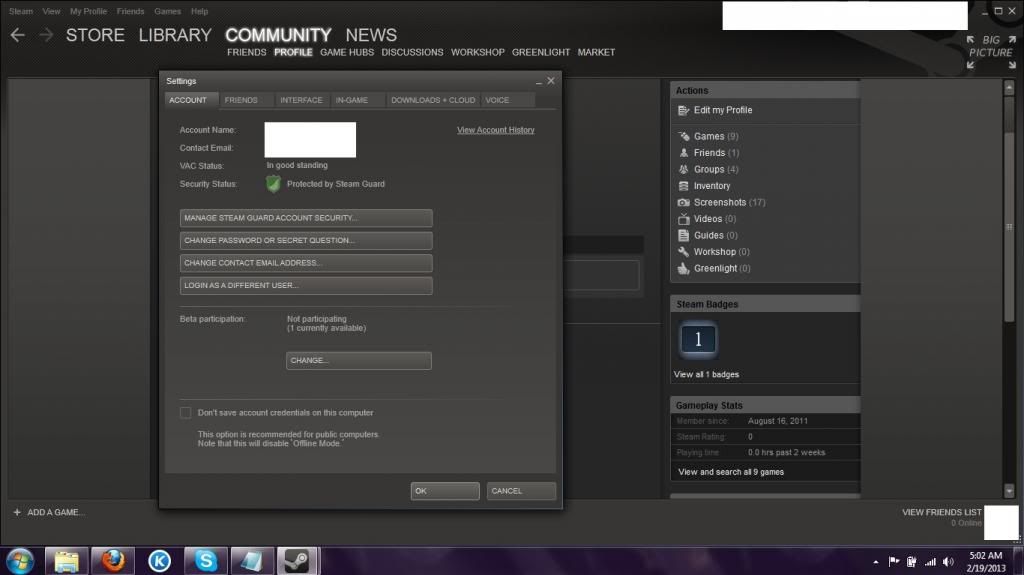Click scrollbar up arrow in profile page
1024x575 pixels.
[1009, 87]
